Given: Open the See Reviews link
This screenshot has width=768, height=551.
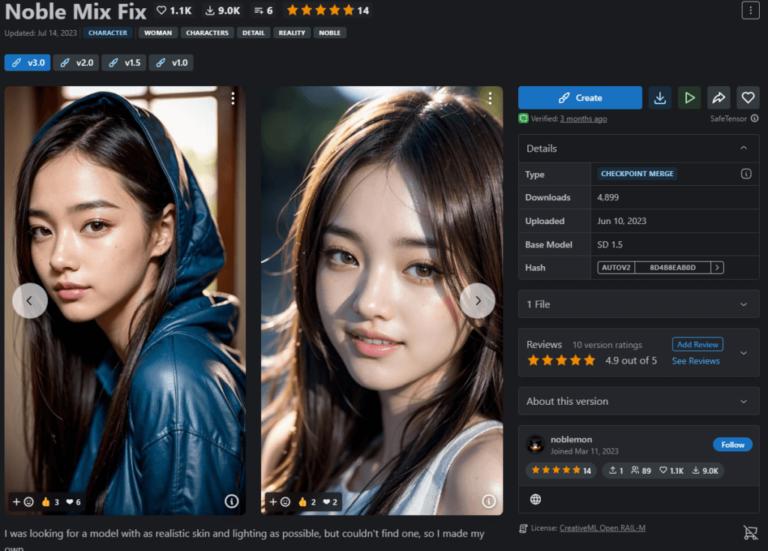Looking at the screenshot, I should pyautogui.click(x=695, y=361).
